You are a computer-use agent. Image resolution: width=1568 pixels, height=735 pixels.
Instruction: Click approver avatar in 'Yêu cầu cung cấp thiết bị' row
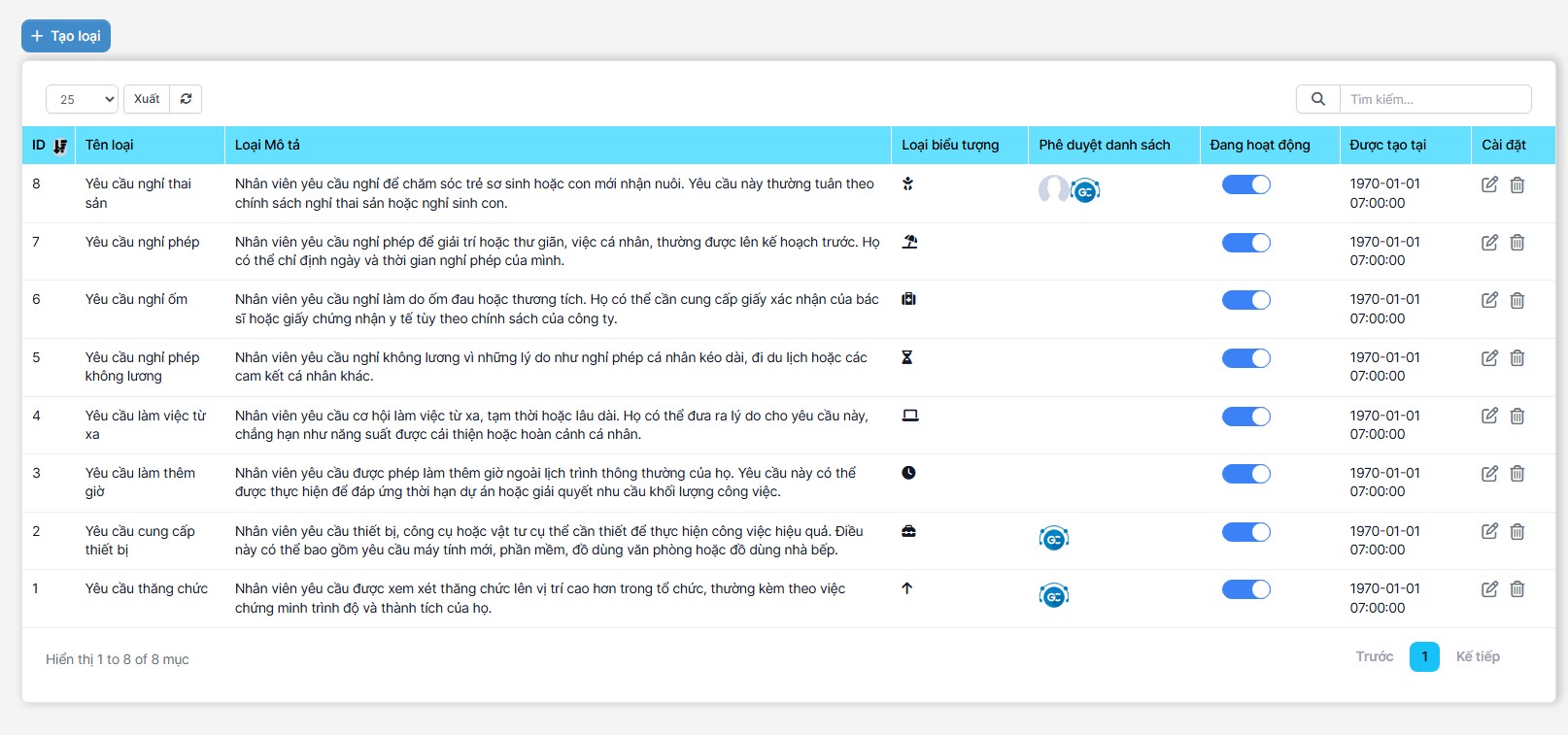[x=1054, y=538]
